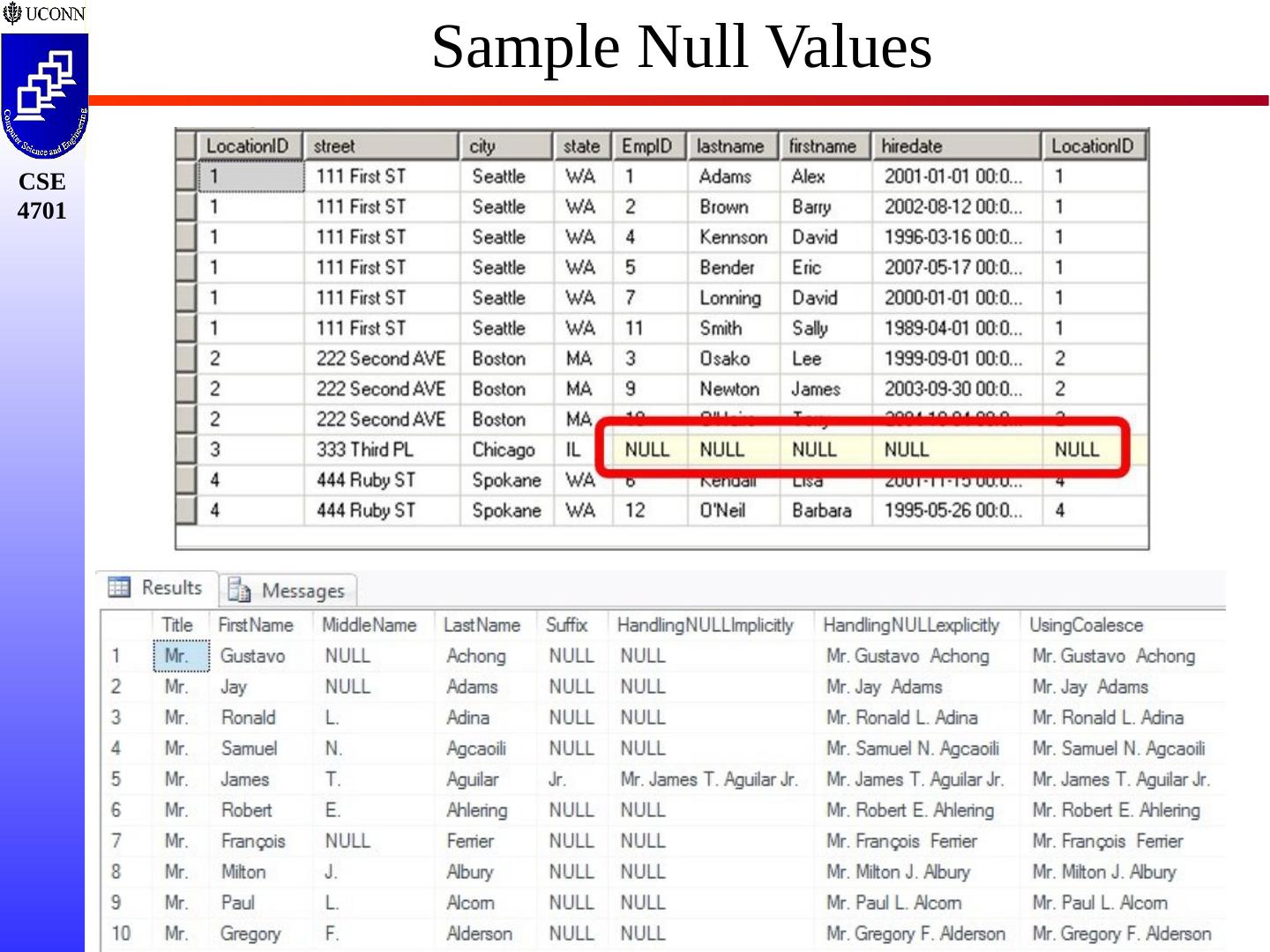
Task: Select the hiredate cell starting 2007-05-17
Action: tap(957, 268)
